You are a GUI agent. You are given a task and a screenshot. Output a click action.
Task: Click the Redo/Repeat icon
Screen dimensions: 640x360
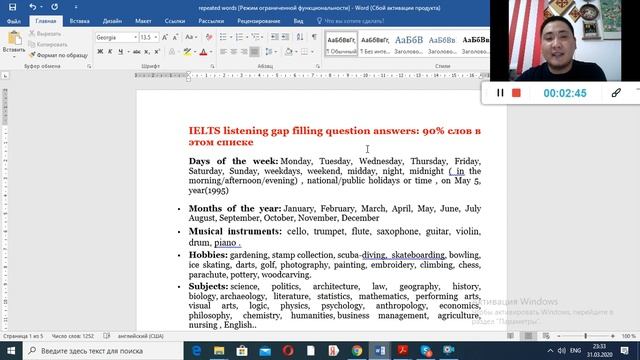pos(54,7)
